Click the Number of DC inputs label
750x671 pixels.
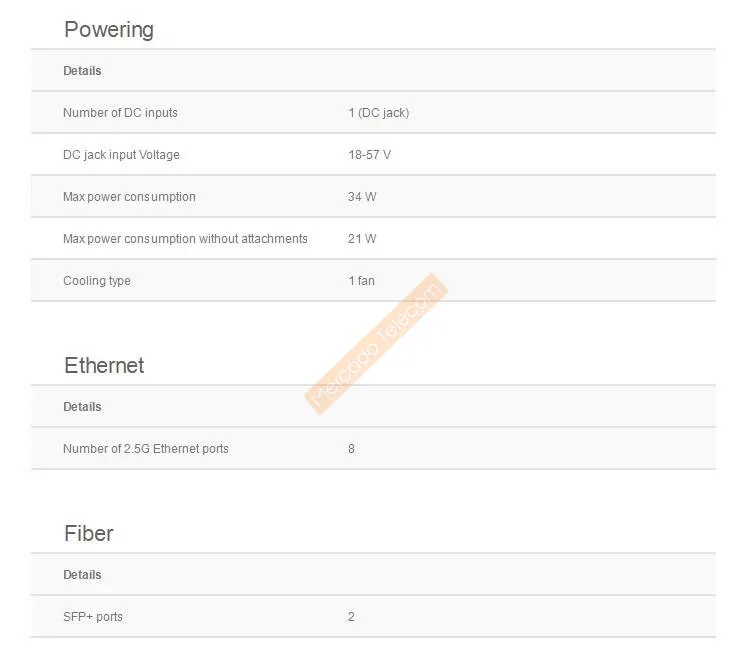120,113
